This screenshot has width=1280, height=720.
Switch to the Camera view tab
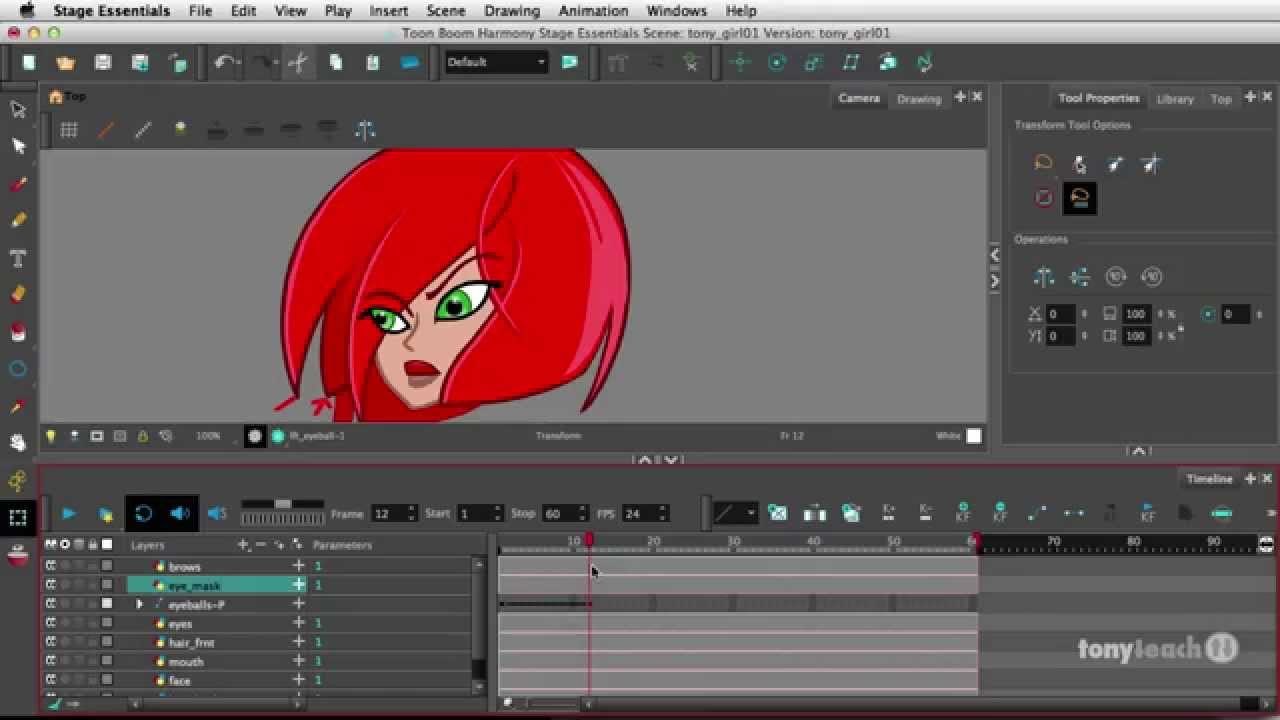point(859,98)
